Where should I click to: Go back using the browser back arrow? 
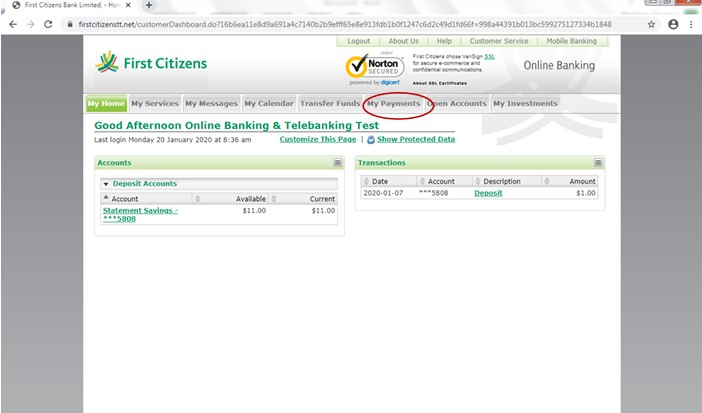[x=13, y=24]
